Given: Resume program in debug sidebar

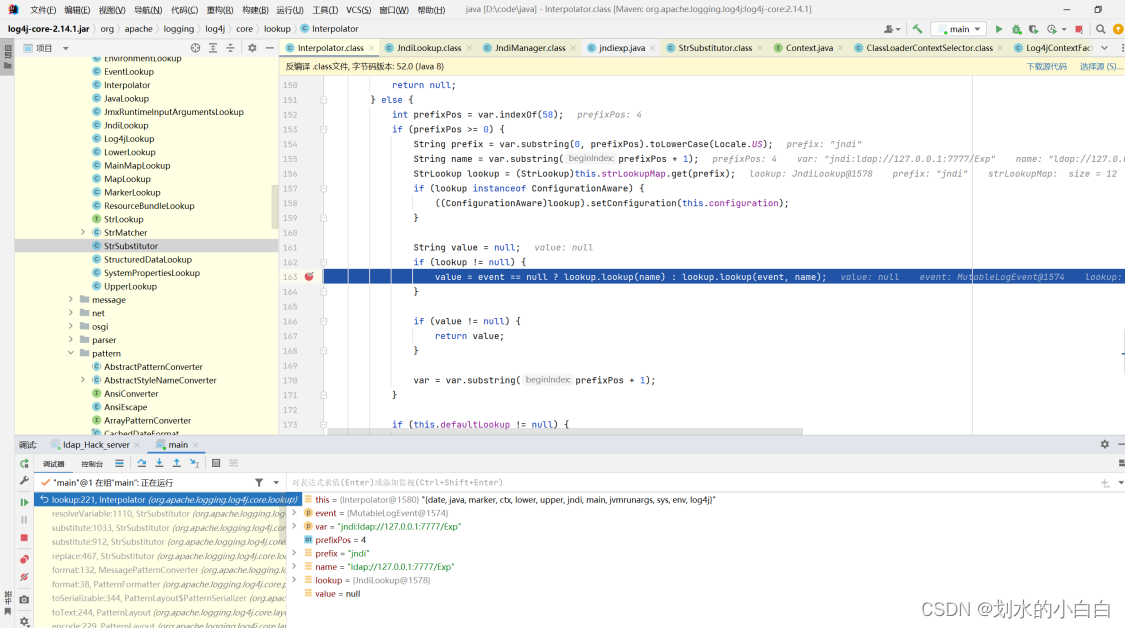Looking at the screenshot, I should 24,502.
